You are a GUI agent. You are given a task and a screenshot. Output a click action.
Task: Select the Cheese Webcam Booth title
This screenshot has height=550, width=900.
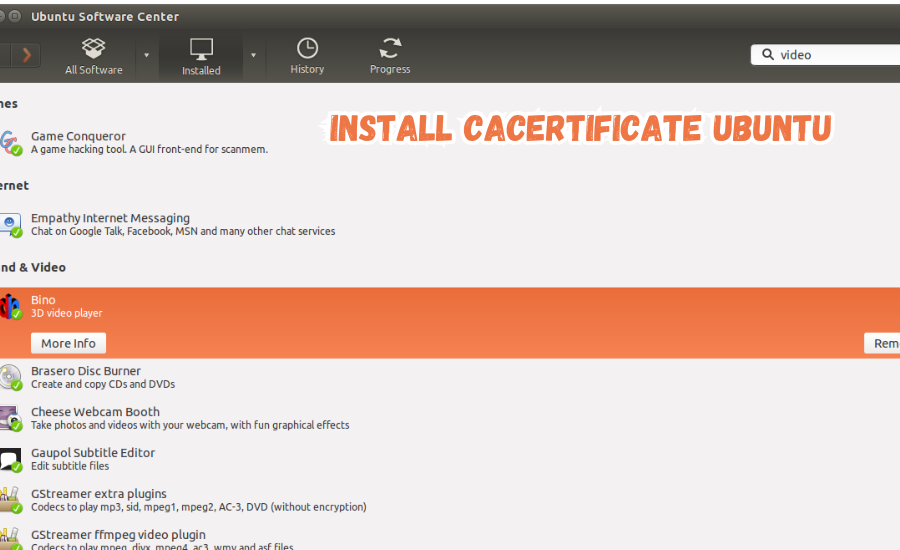point(95,412)
